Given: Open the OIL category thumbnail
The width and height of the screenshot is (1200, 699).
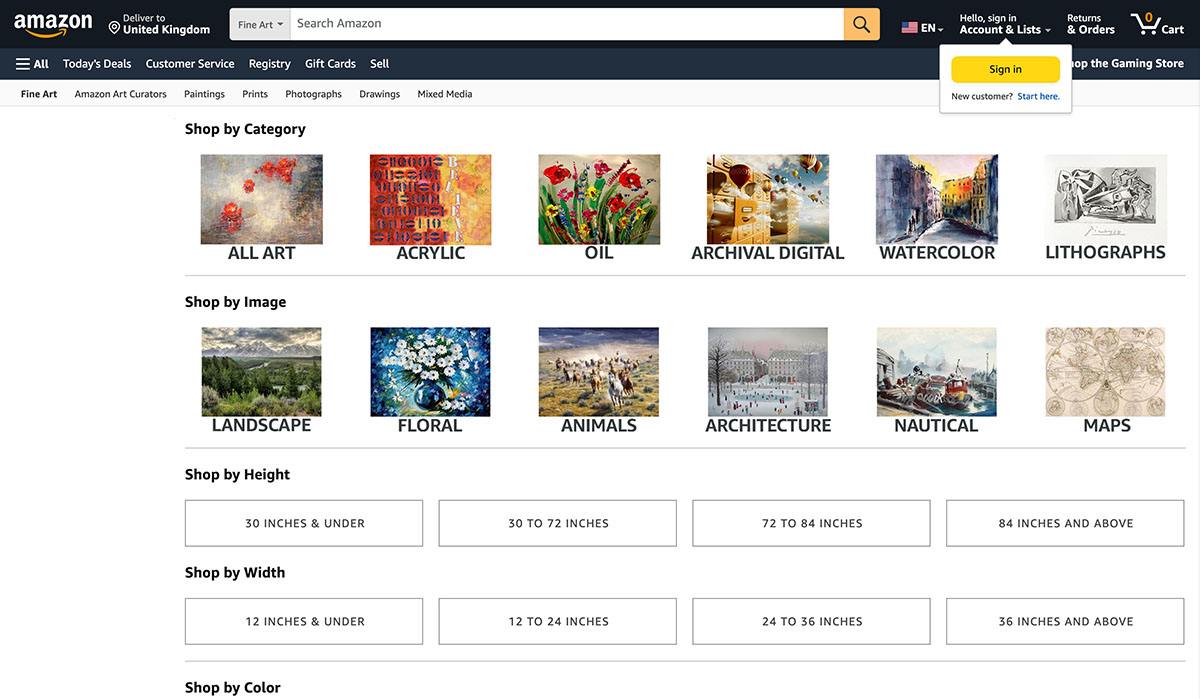Looking at the screenshot, I should [598, 198].
